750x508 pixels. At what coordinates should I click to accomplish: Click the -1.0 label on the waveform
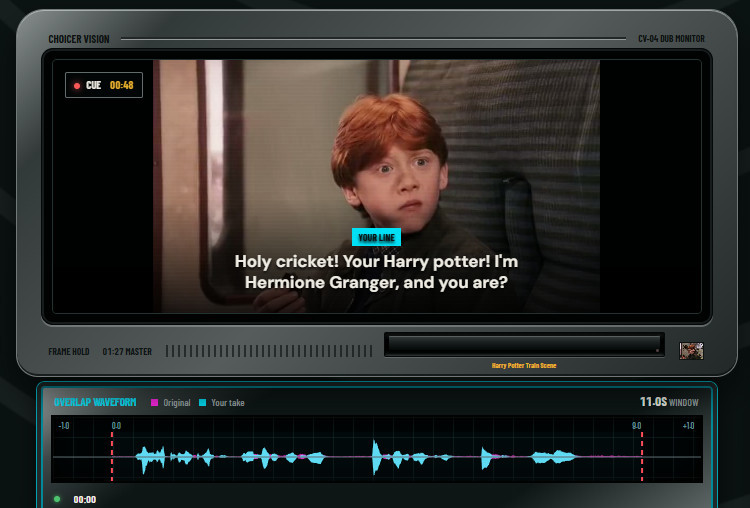coord(64,426)
